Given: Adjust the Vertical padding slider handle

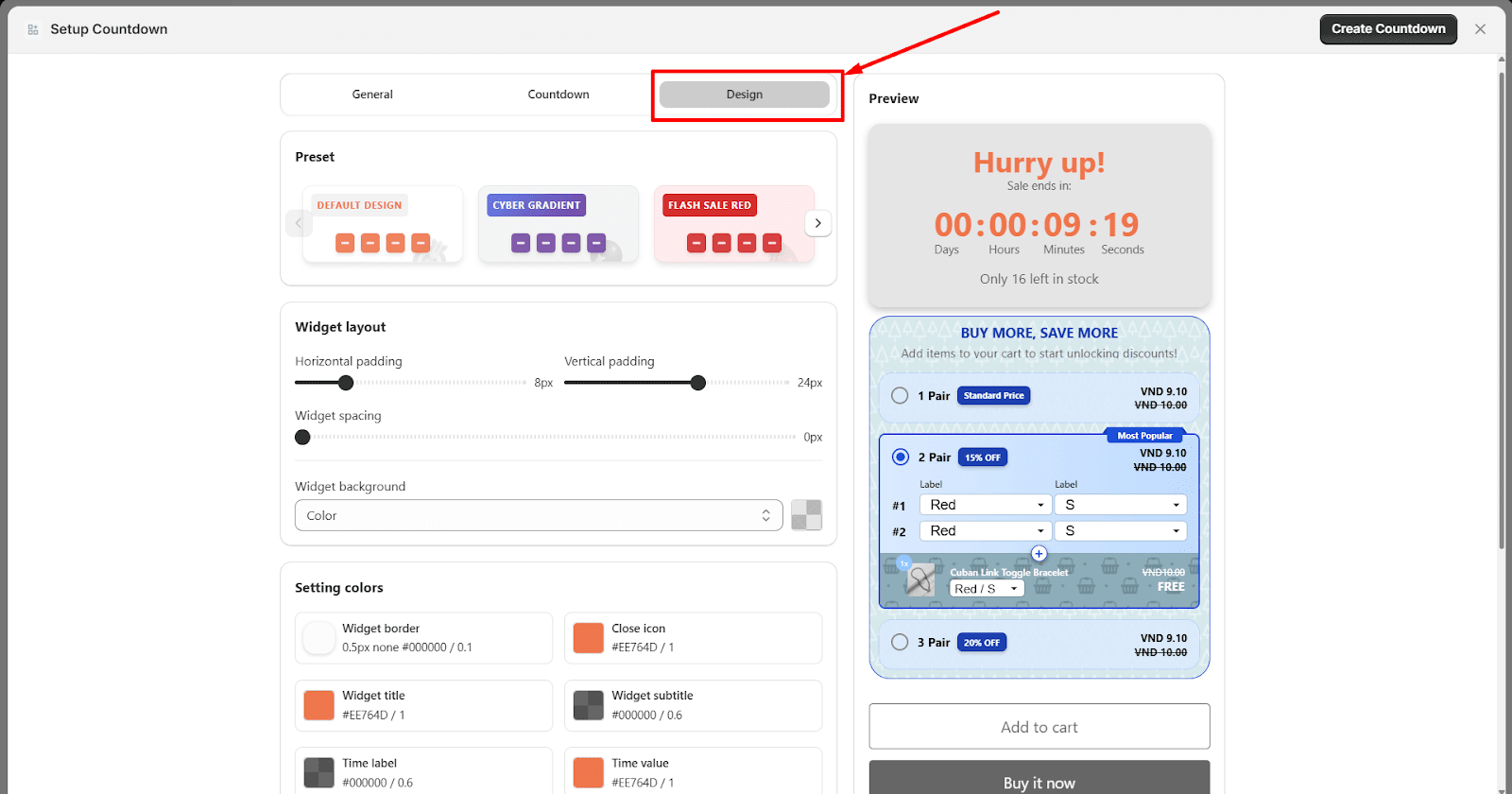Looking at the screenshot, I should click(x=697, y=383).
